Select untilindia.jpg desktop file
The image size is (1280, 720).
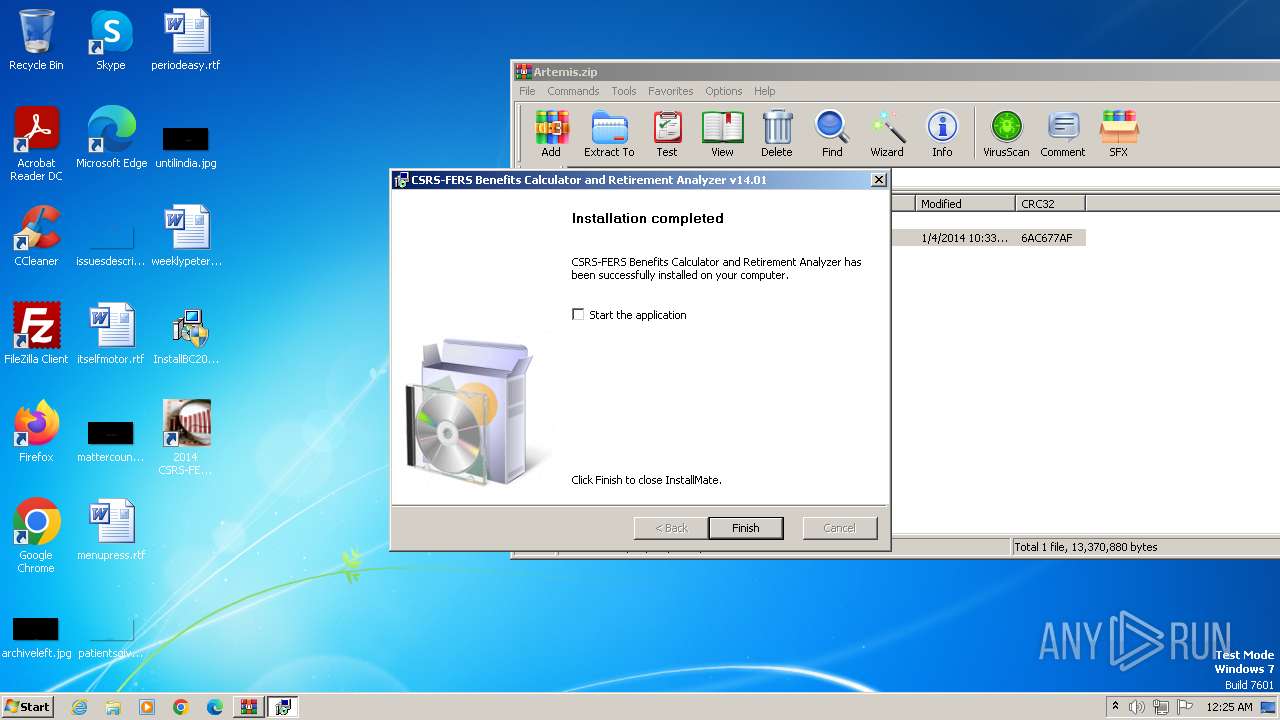coord(186,146)
